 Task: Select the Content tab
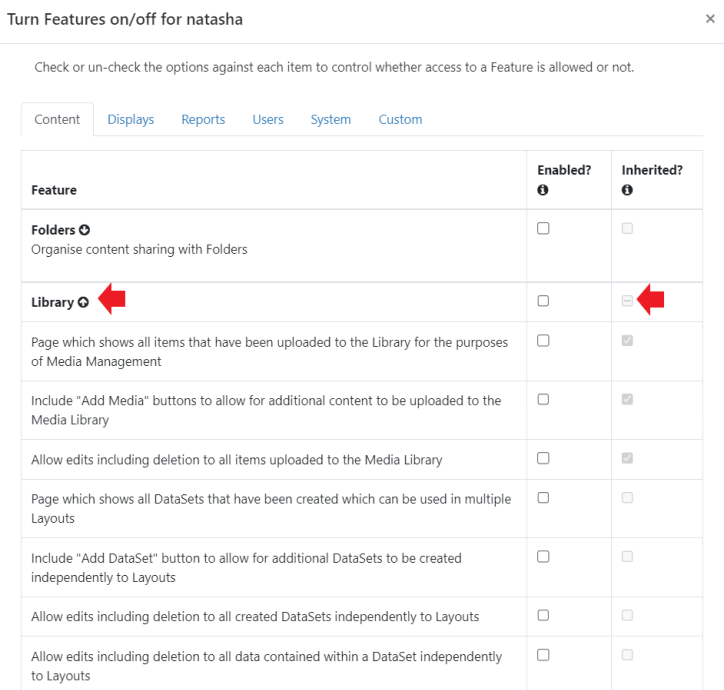[57, 119]
